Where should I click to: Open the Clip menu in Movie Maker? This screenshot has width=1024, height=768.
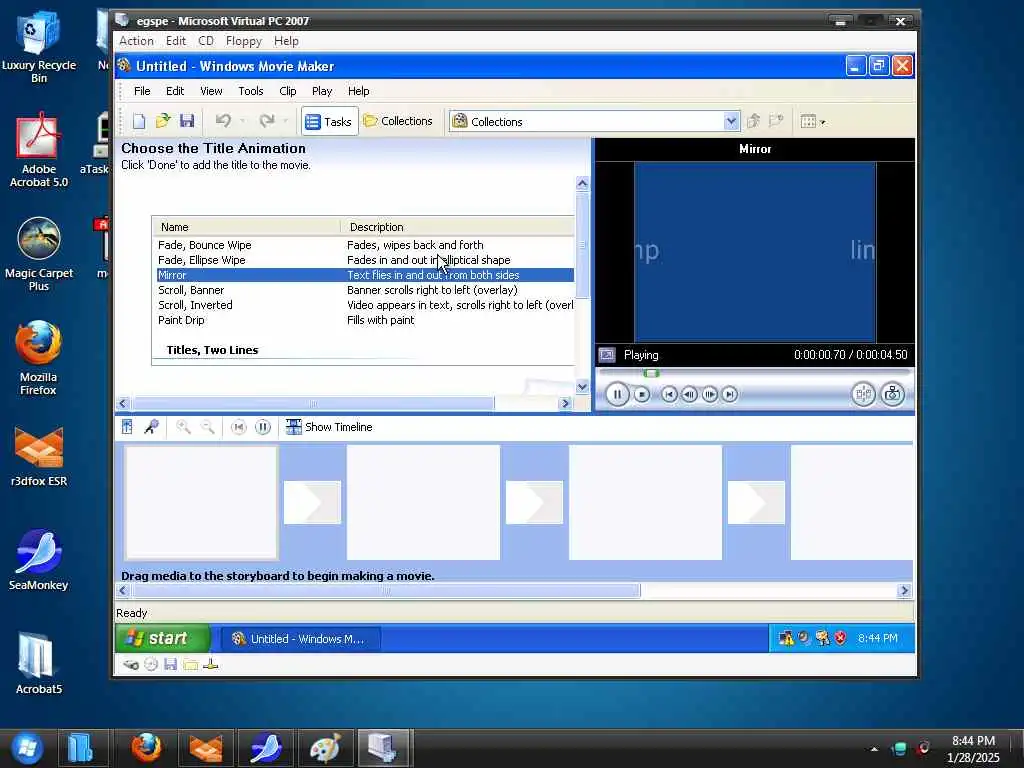[x=288, y=91]
